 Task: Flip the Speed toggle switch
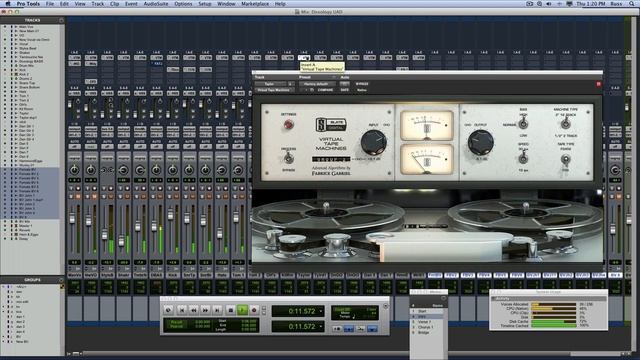pyautogui.click(x=523, y=158)
